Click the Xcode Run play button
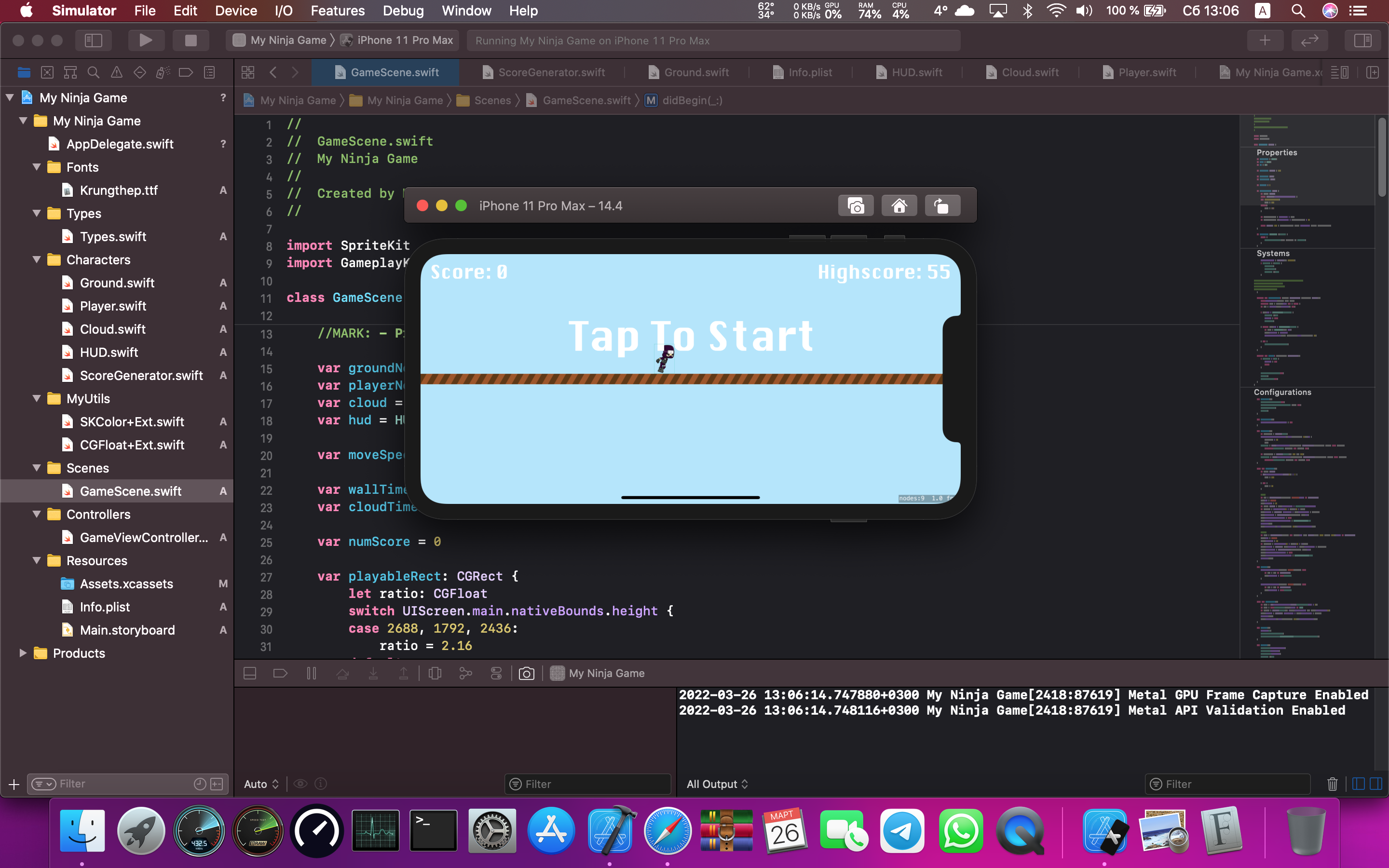 tap(145, 40)
